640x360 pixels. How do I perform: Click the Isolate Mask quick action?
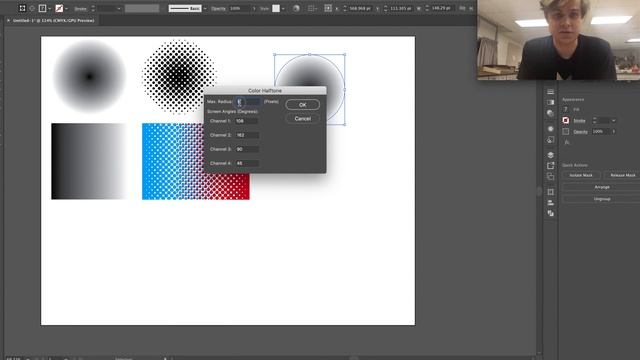pos(581,175)
